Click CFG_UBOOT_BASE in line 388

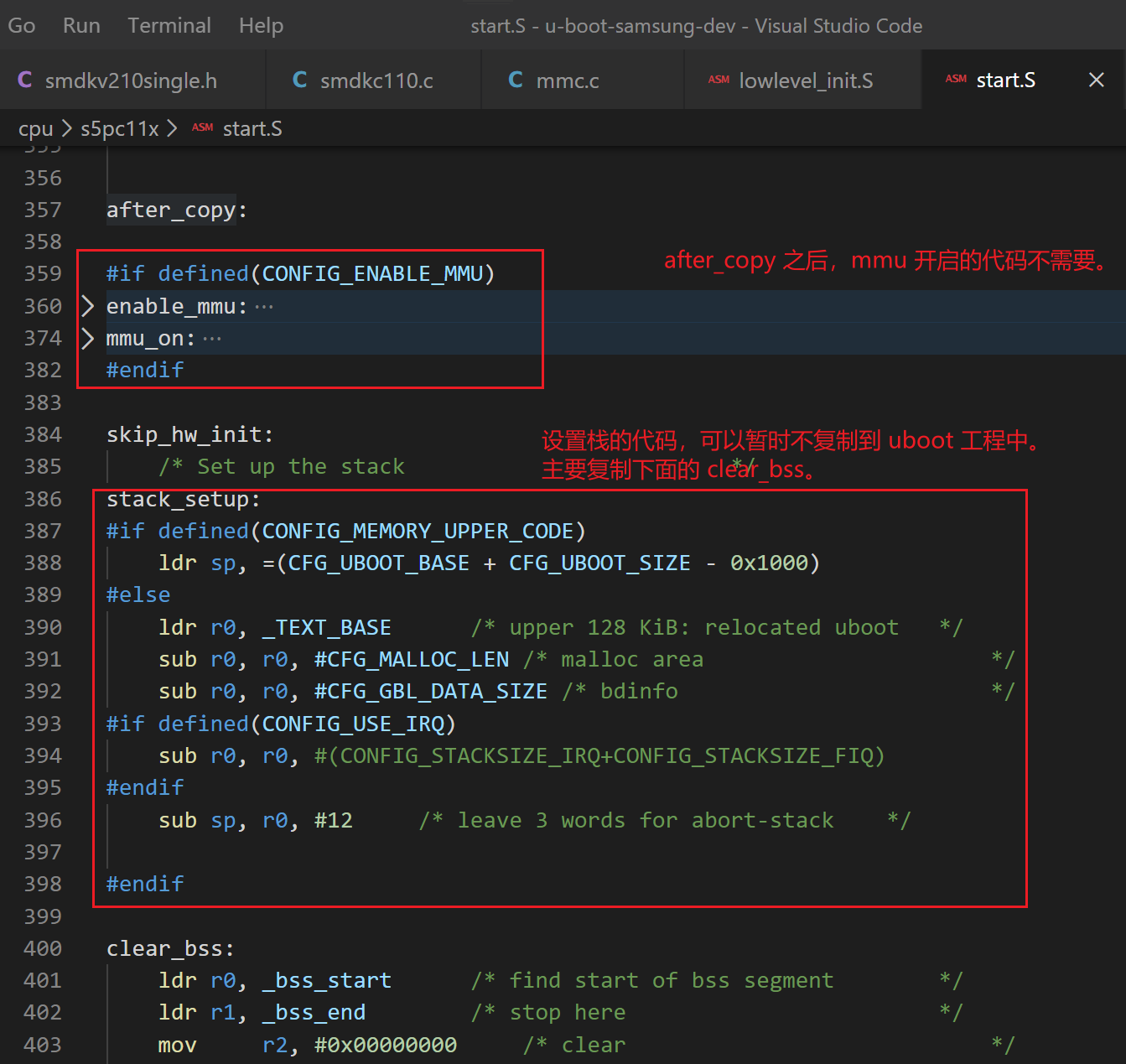click(379, 563)
